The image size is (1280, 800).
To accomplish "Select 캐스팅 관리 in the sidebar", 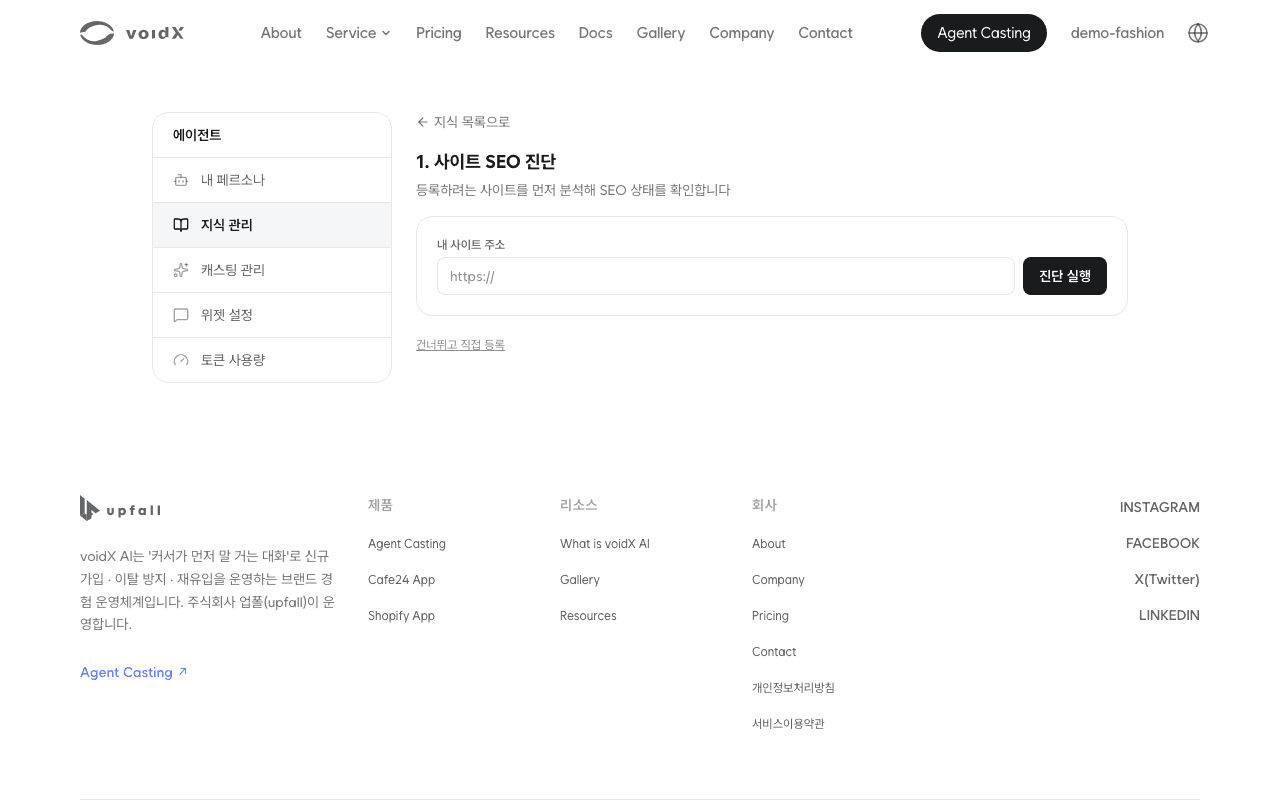I will tap(272, 270).
